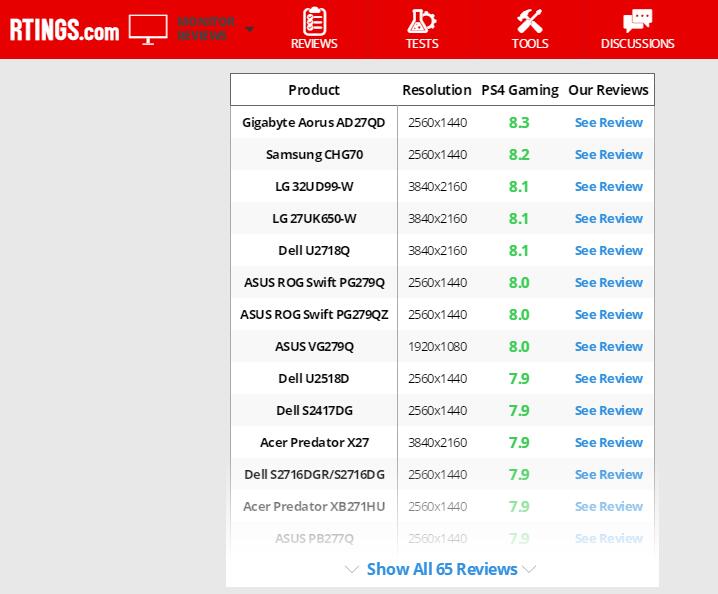Open See Review for Samsung CHG70
The image size is (718, 594).
pos(609,154)
